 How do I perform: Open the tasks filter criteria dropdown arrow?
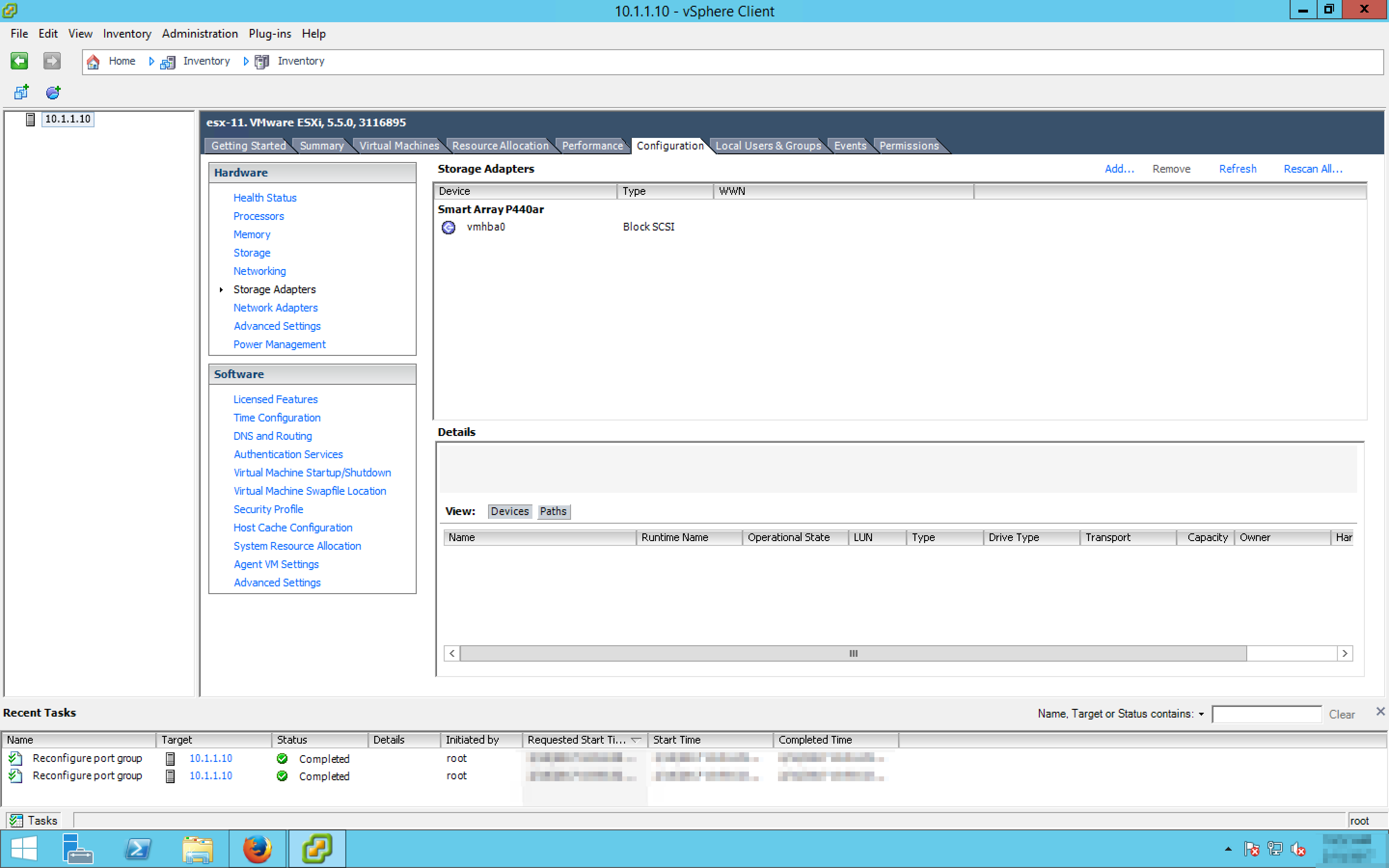1201,714
